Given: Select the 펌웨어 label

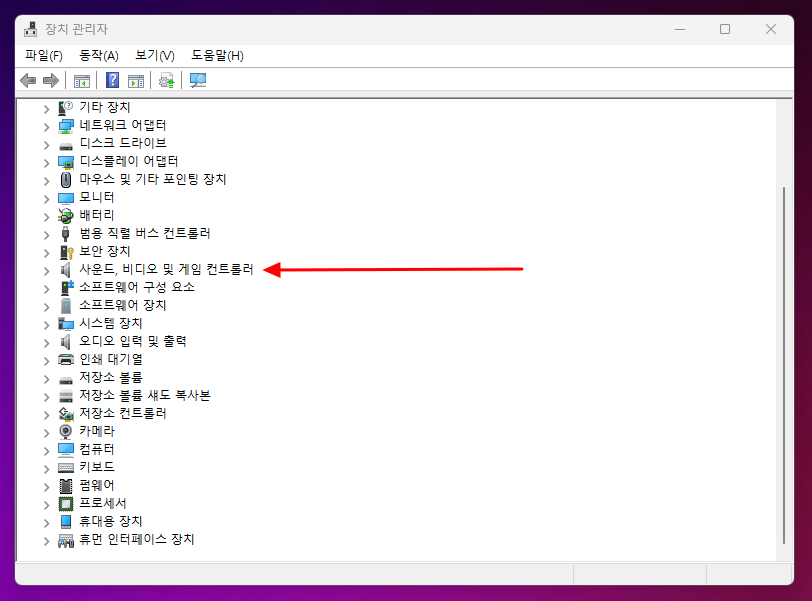Looking at the screenshot, I should coord(97,485).
